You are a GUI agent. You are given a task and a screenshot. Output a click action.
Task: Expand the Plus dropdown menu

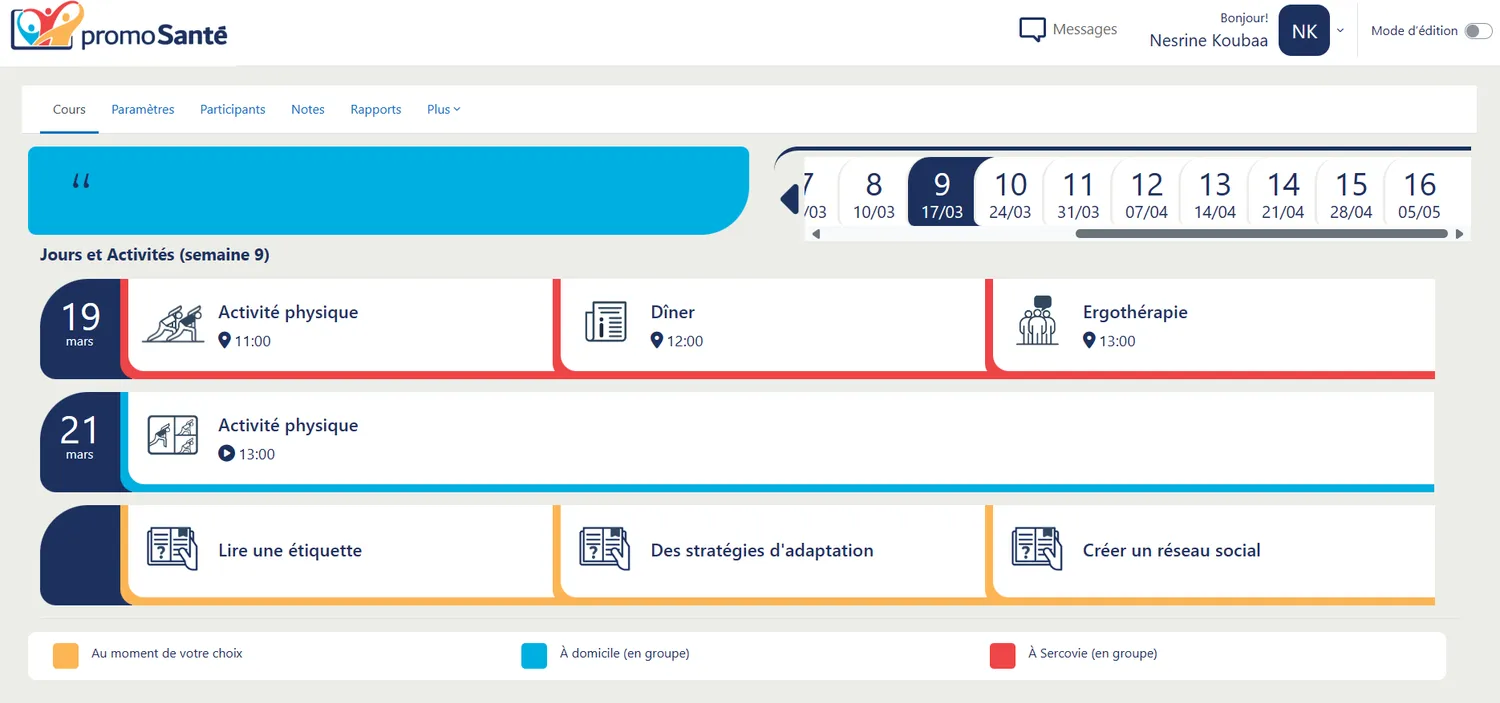pyautogui.click(x=443, y=110)
